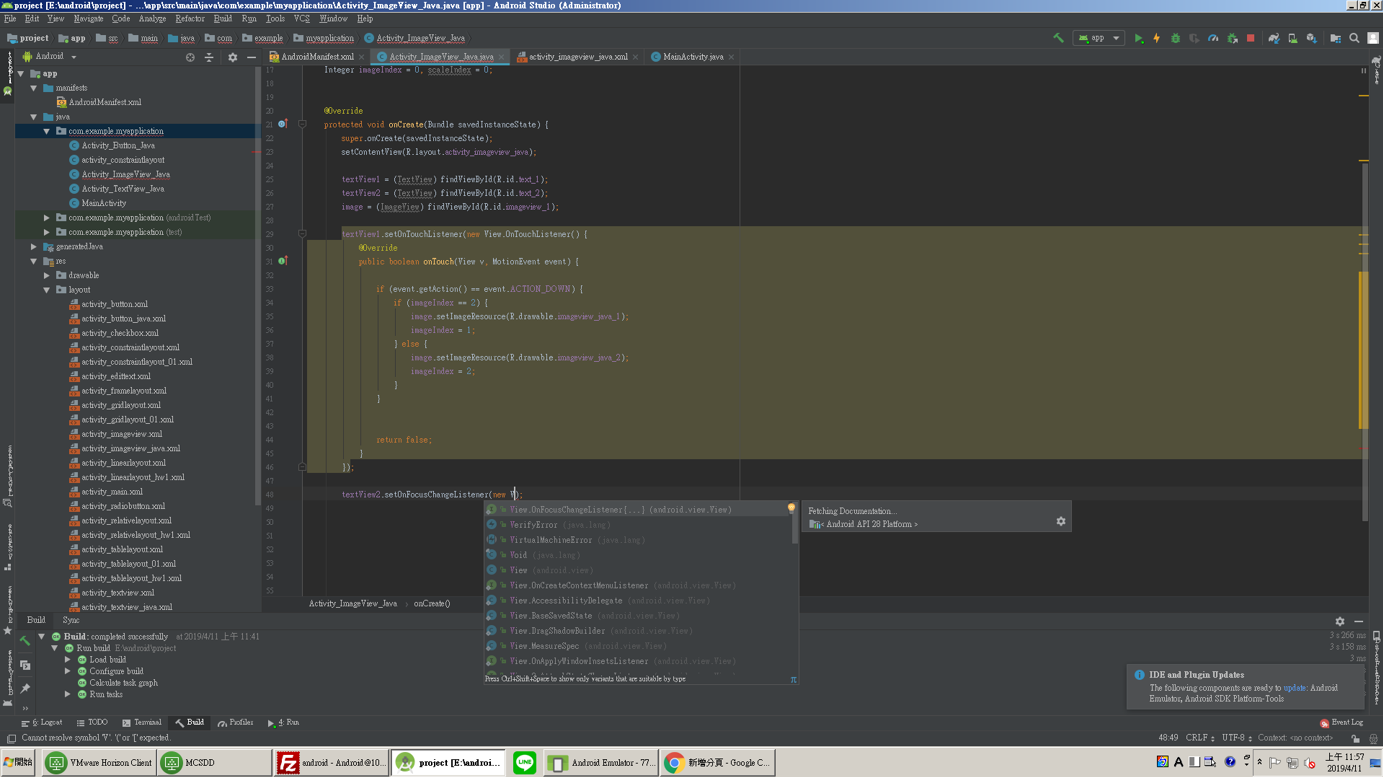
Task: Open Project panel gear settings
Action: [232, 57]
